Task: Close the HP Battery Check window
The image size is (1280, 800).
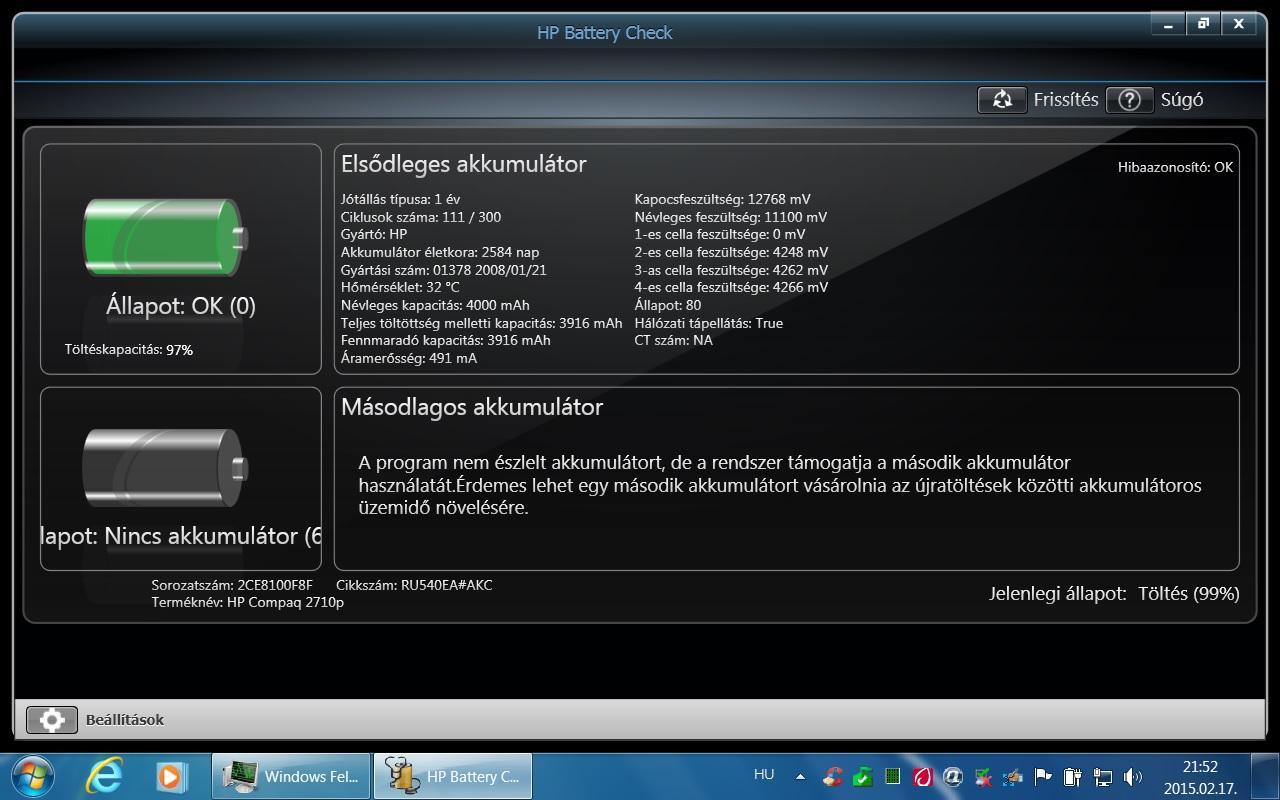Action: 1240,24
